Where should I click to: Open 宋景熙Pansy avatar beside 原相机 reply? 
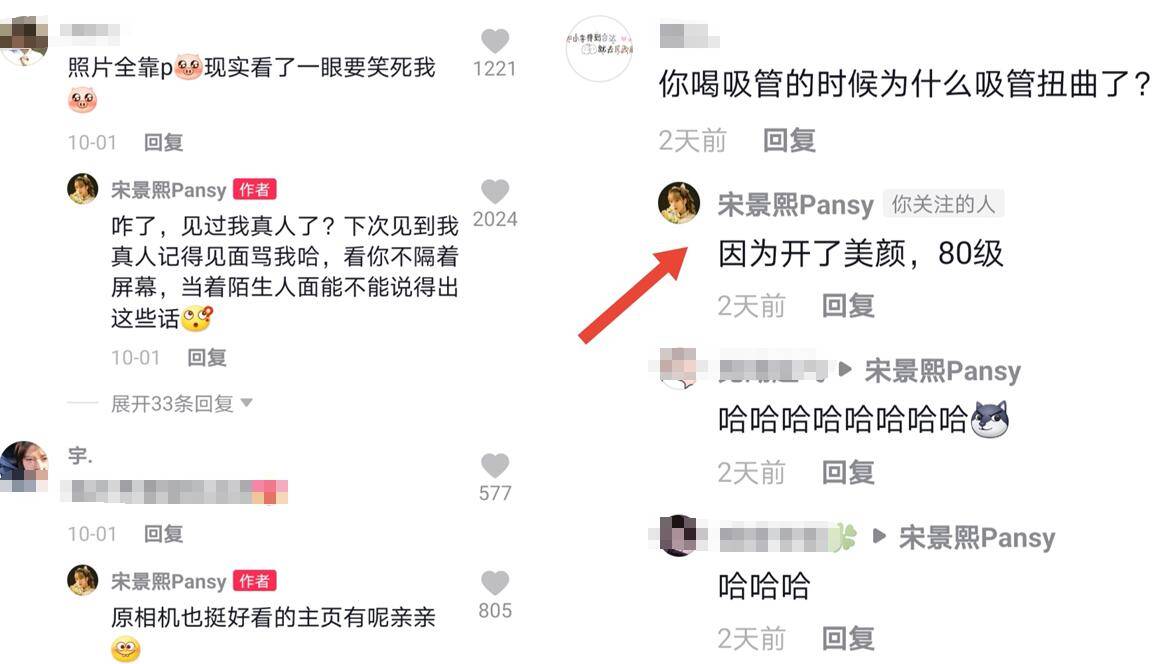(x=83, y=580)
